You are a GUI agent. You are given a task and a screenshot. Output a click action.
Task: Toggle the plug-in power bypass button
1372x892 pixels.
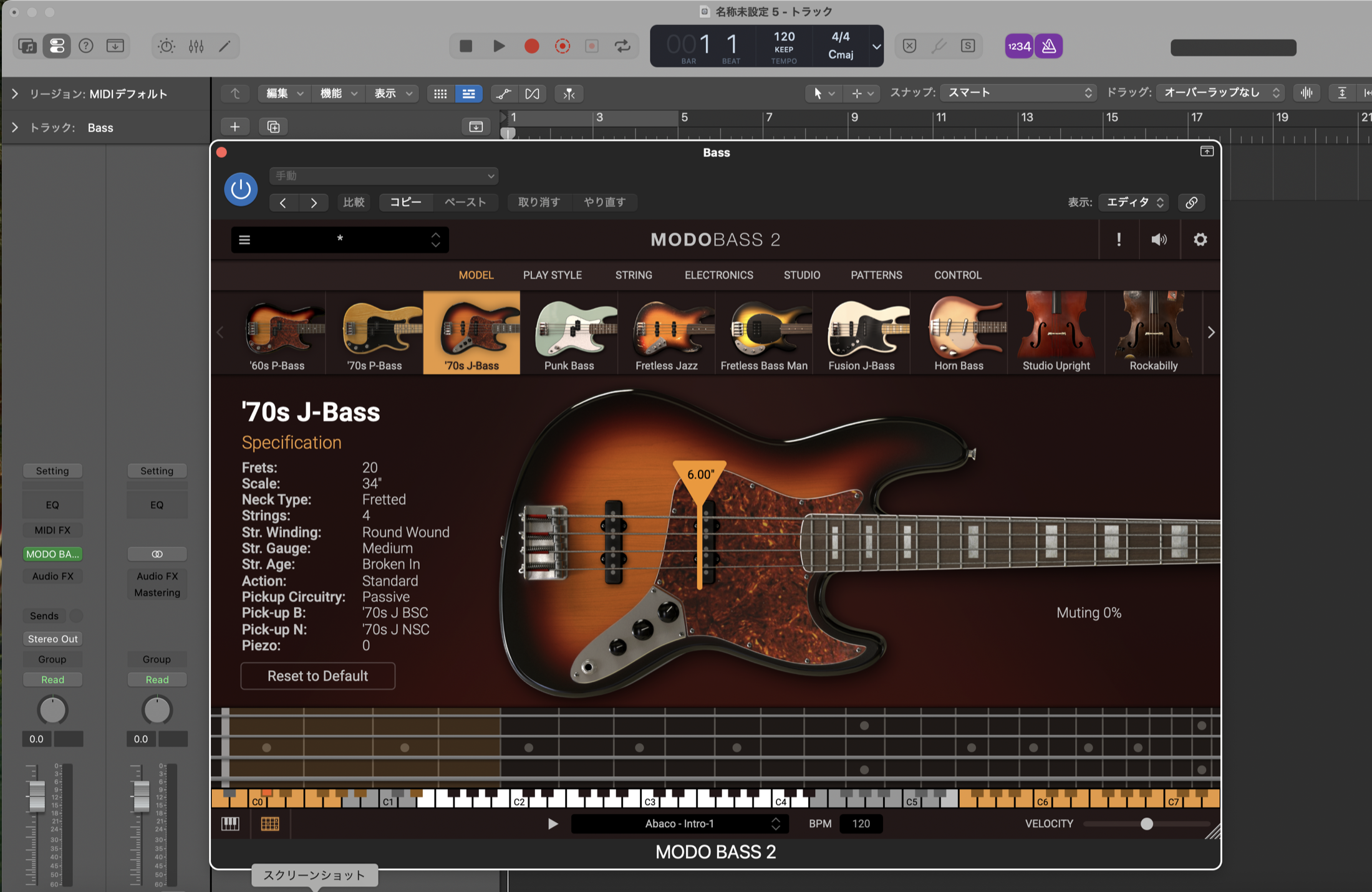point(241,189)
